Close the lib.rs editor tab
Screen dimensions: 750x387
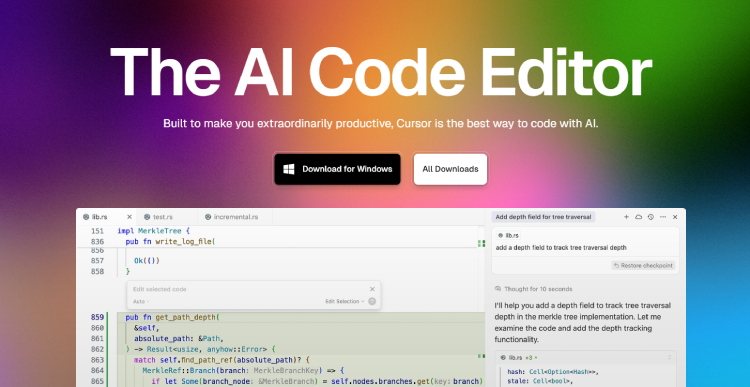[129, 217]
